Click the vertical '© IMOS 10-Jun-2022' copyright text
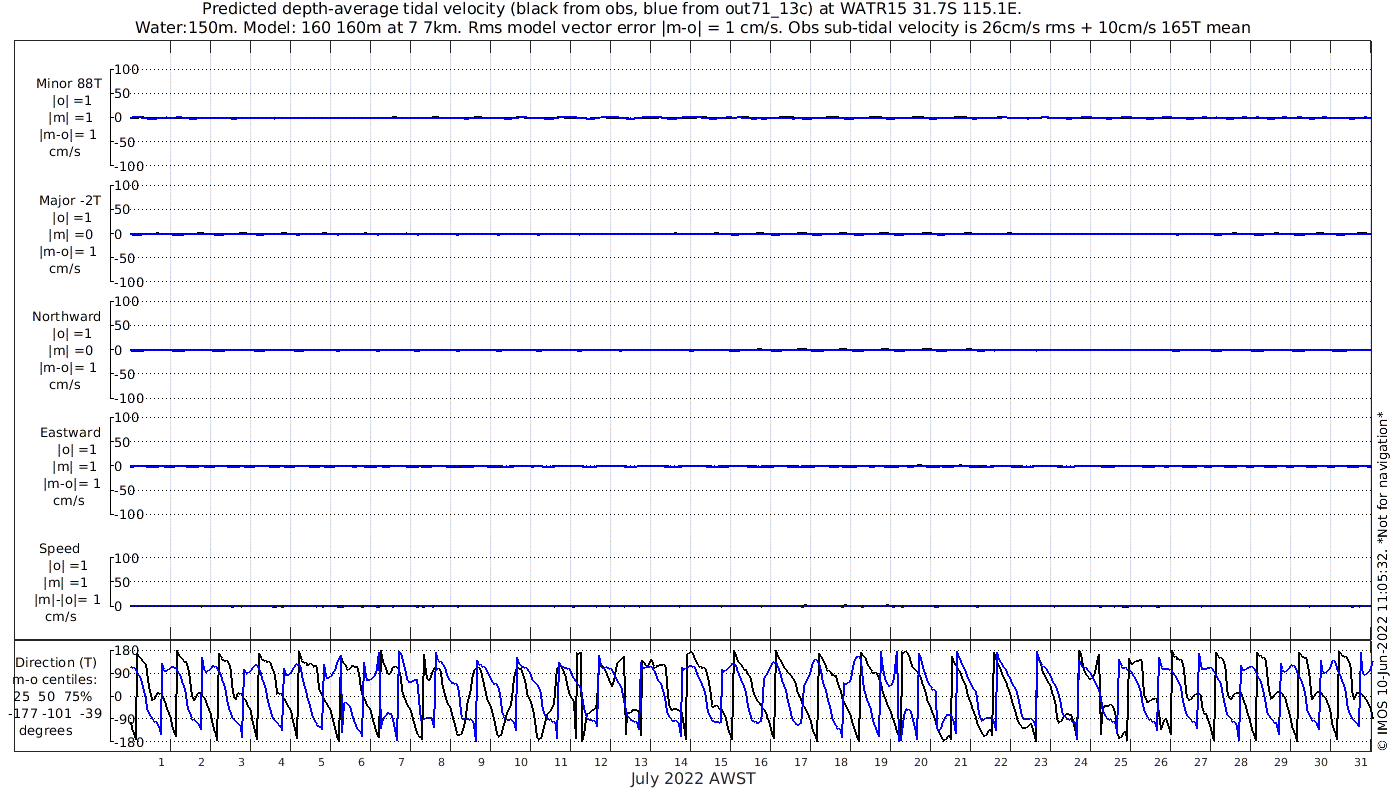 (1382, 580)
